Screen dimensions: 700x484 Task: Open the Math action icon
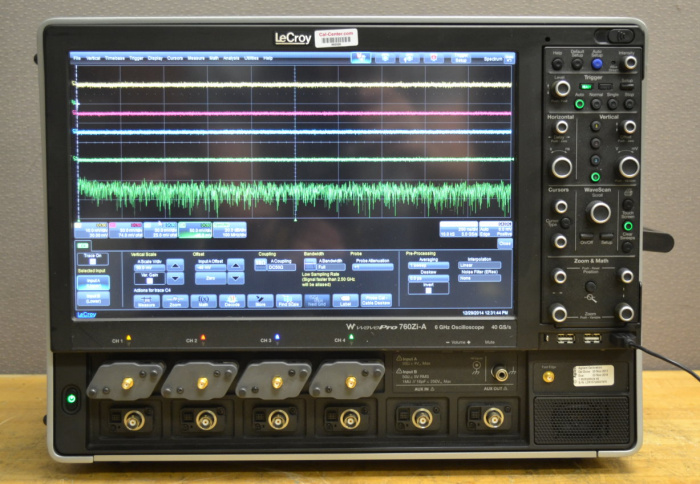coord(203,300)
